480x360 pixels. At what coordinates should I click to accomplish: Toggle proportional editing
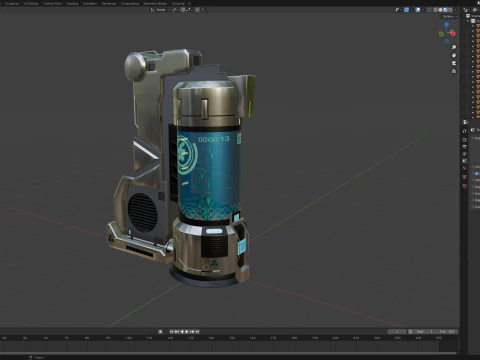(x=197, y=10)
